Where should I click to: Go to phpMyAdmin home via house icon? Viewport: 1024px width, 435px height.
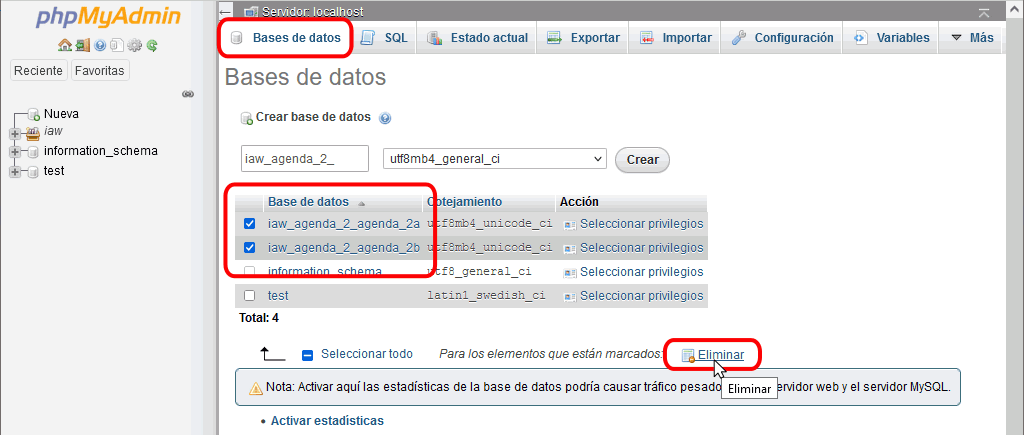[64, 45]
